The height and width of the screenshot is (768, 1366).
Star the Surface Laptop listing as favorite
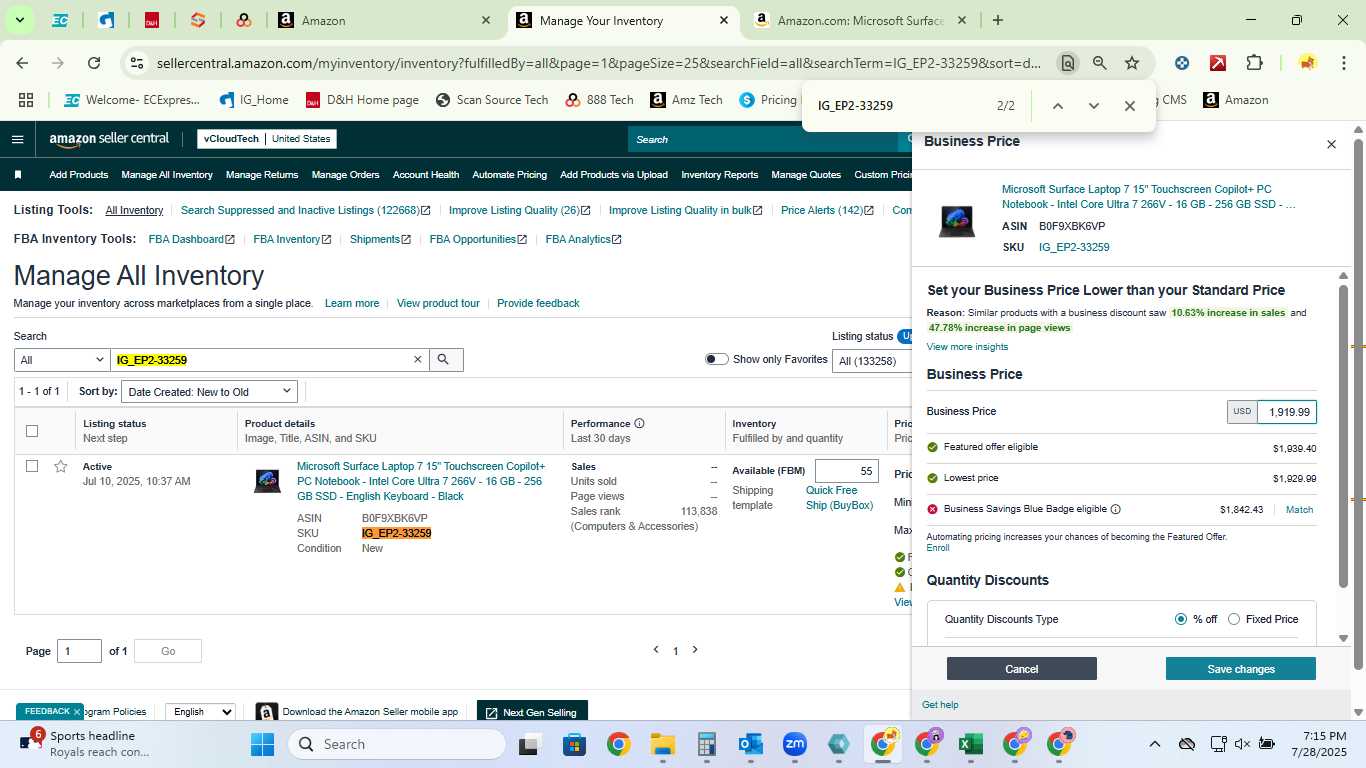coord(61,466)
